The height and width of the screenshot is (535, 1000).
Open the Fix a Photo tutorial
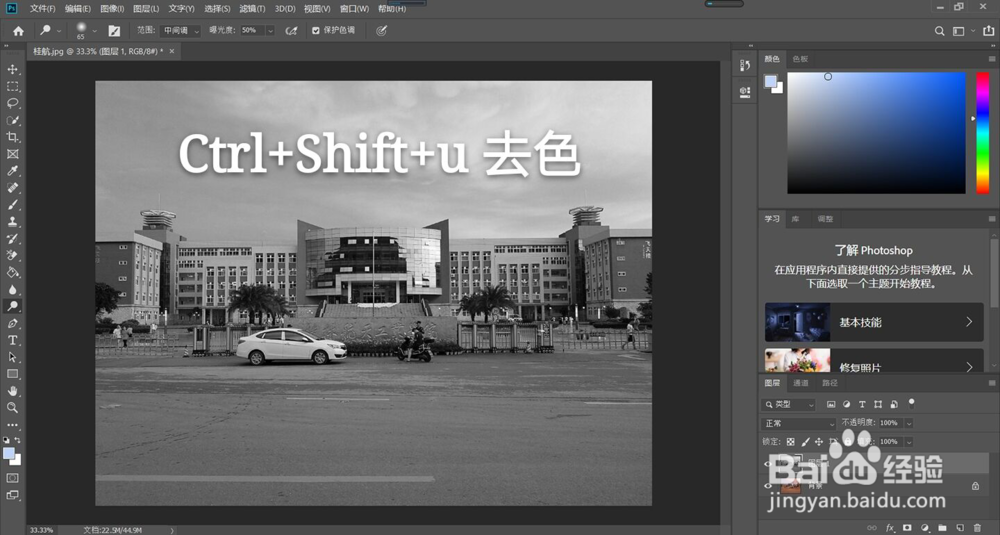[874, 360]
